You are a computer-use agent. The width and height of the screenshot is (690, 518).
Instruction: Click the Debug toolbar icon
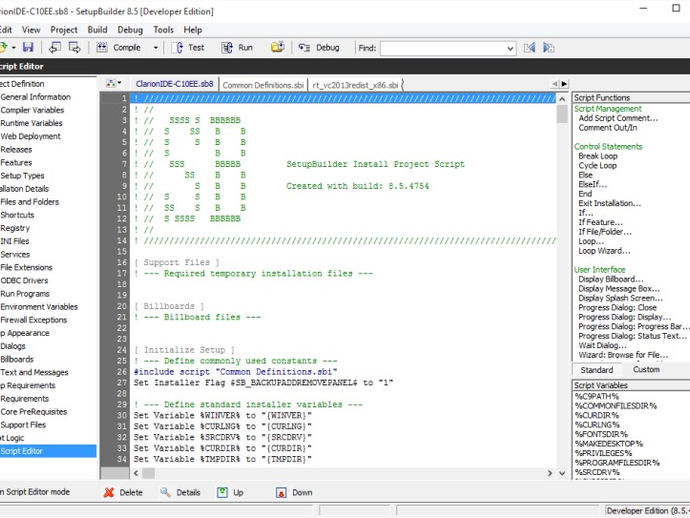(304, 48)
